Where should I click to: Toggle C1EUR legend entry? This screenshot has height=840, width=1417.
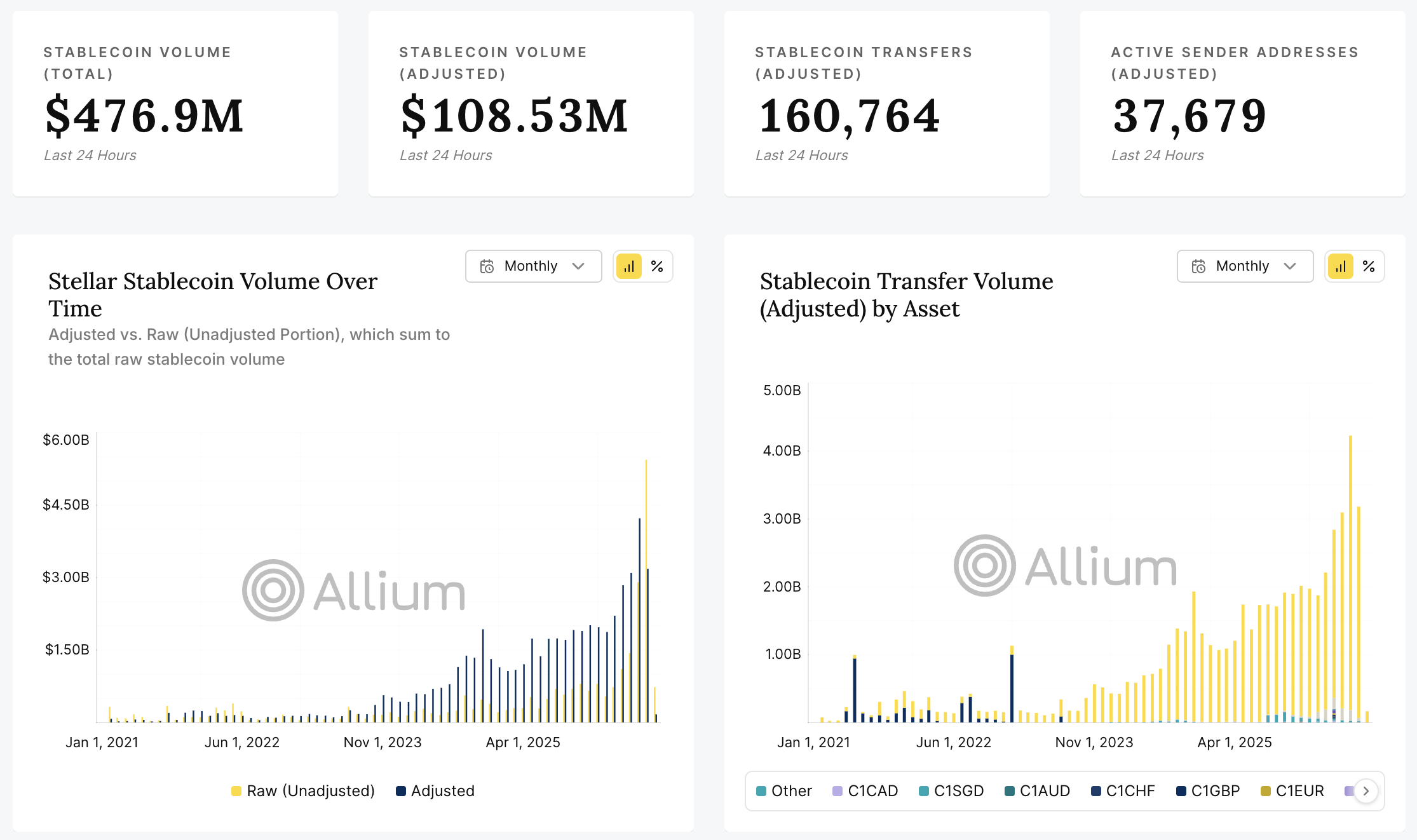1292,791
